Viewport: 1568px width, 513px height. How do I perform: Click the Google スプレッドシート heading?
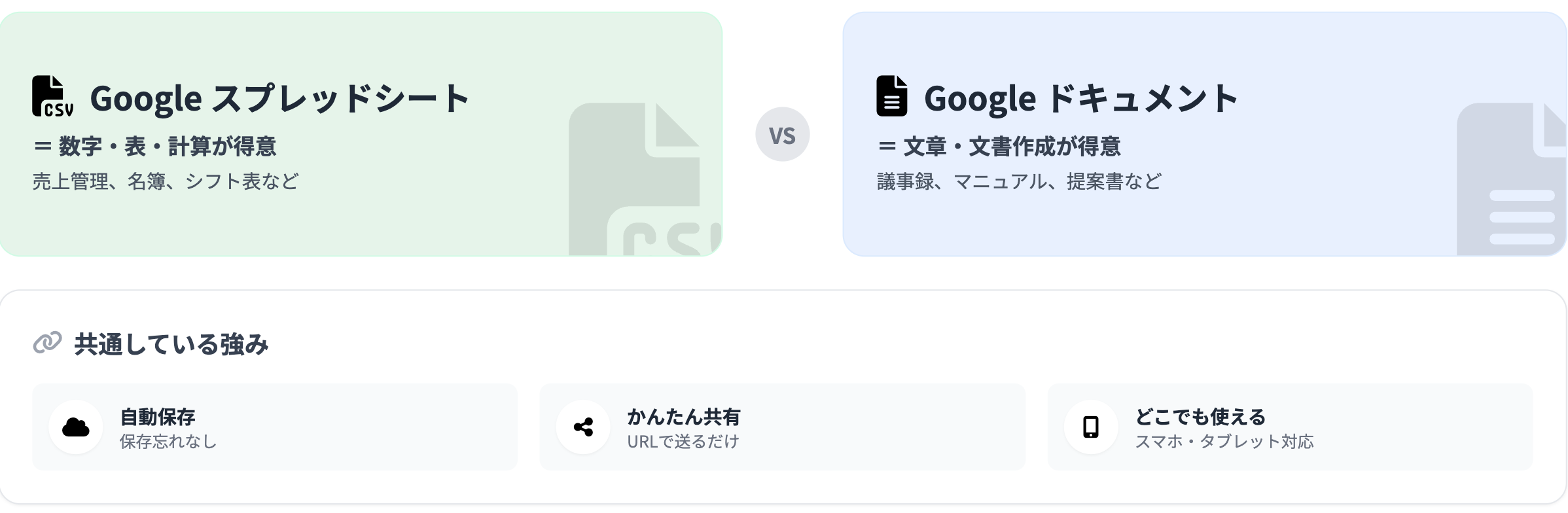click(279, 99)
